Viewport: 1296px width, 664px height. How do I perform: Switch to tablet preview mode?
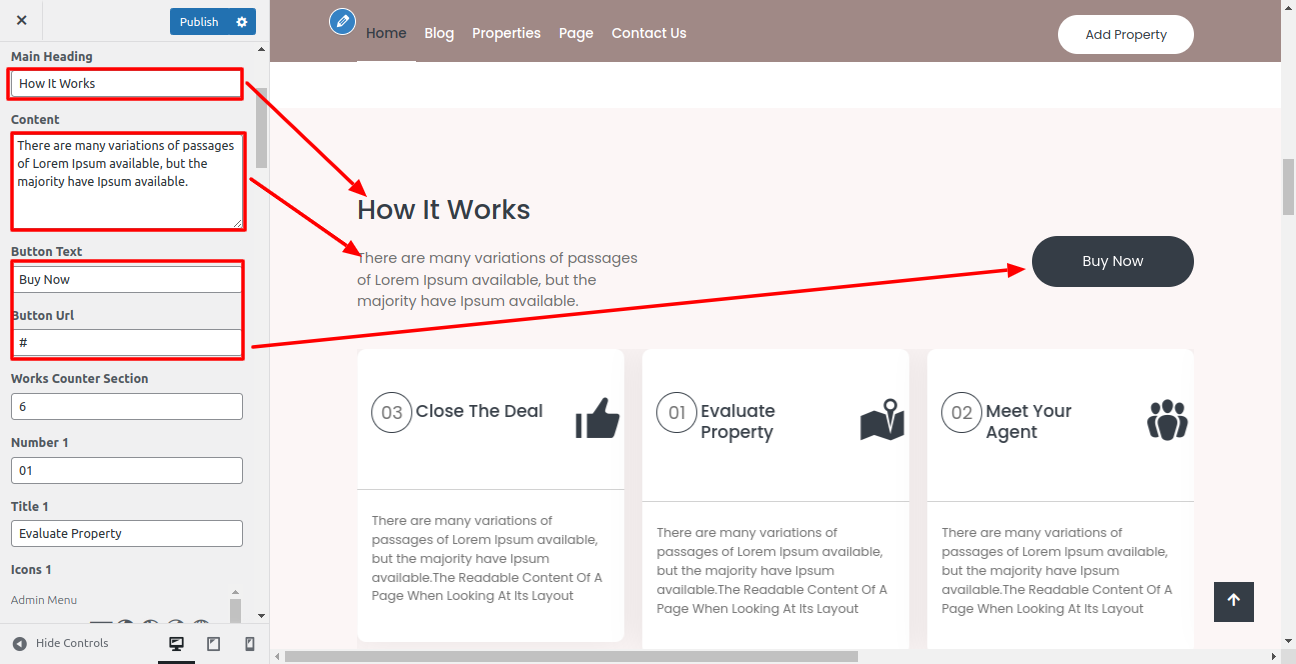213,644
